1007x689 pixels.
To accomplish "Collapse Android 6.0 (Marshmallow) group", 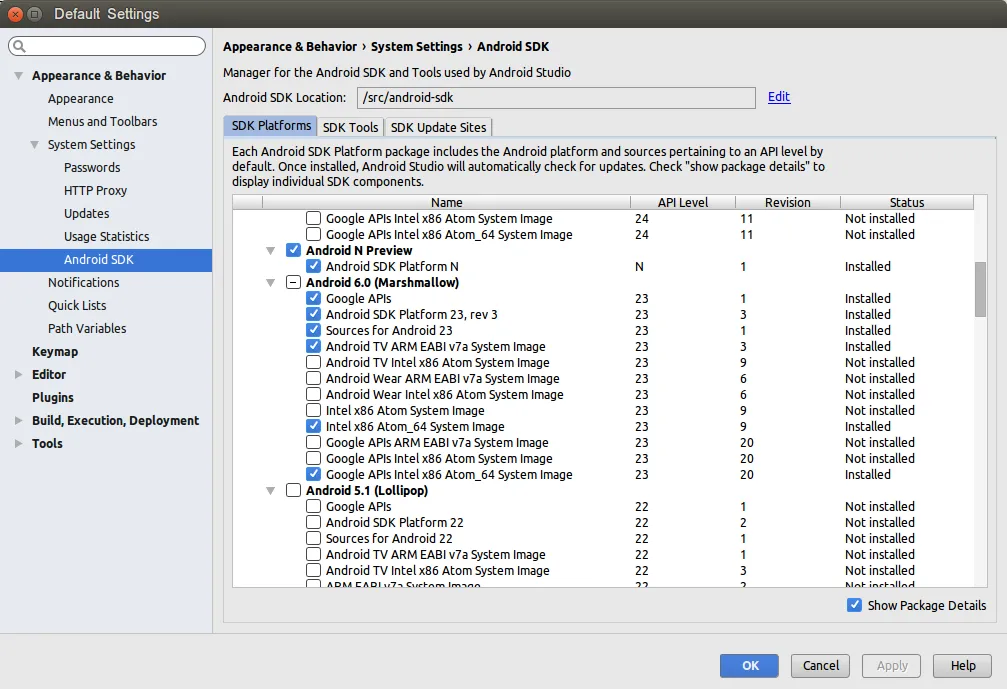I will coord(270,283).
